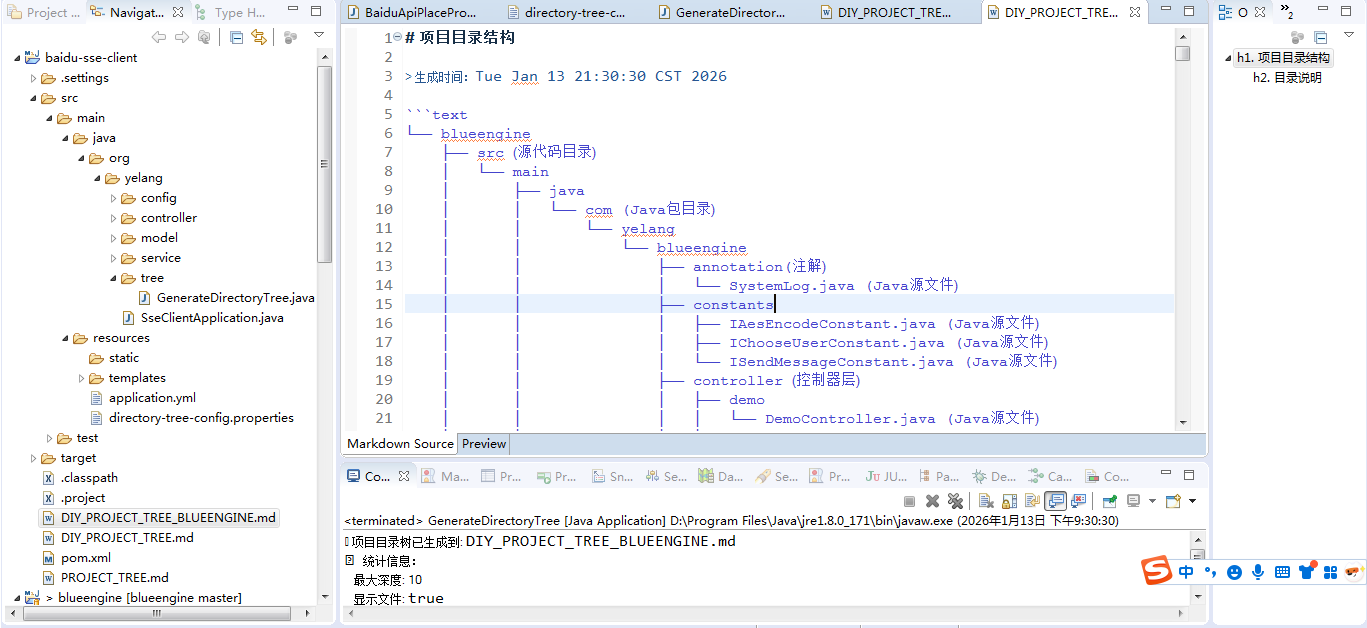Click the Back arrow in Navigator toolbar
1367x628 pixels.
158,37
